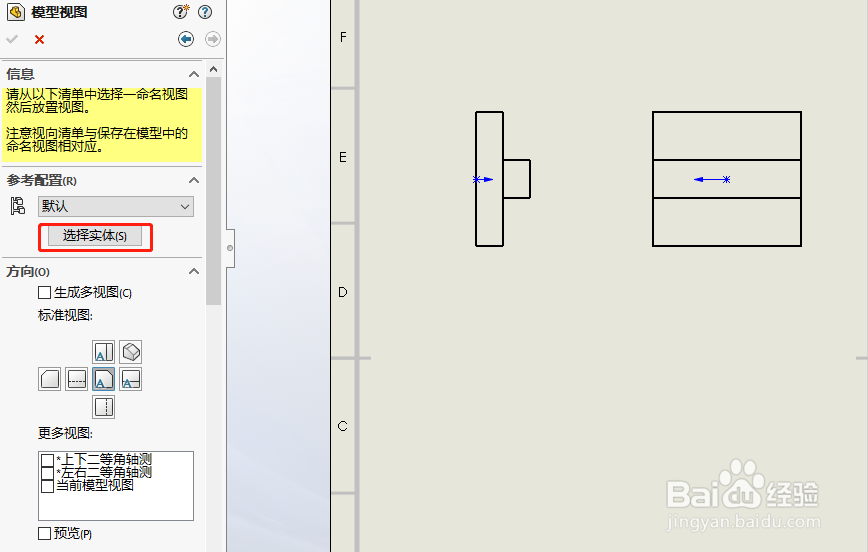Viewport: 868px width, 552px height.
Task: Collapse the 信息 section chevron
Action: pyautogui.click(x=194, y=74)
